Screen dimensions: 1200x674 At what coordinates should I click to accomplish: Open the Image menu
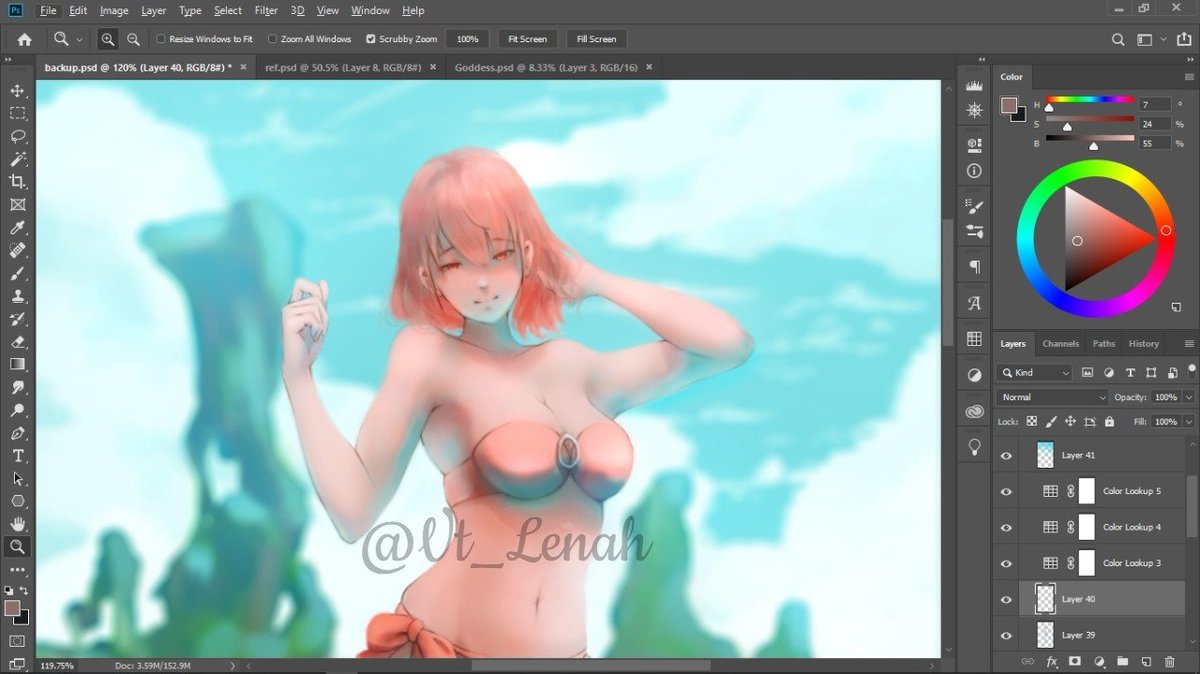[114, 10]
